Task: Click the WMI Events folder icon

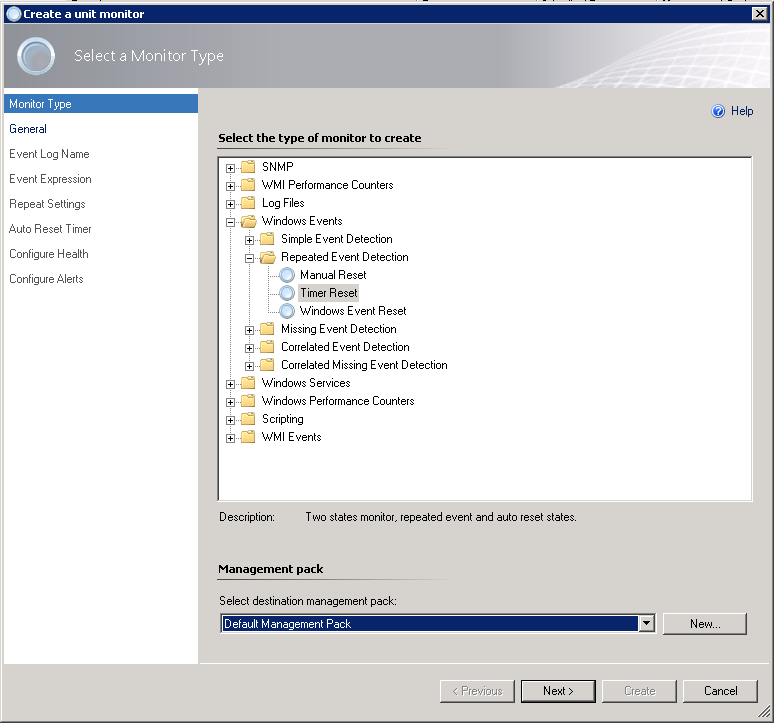Action: tap(248, 437)
